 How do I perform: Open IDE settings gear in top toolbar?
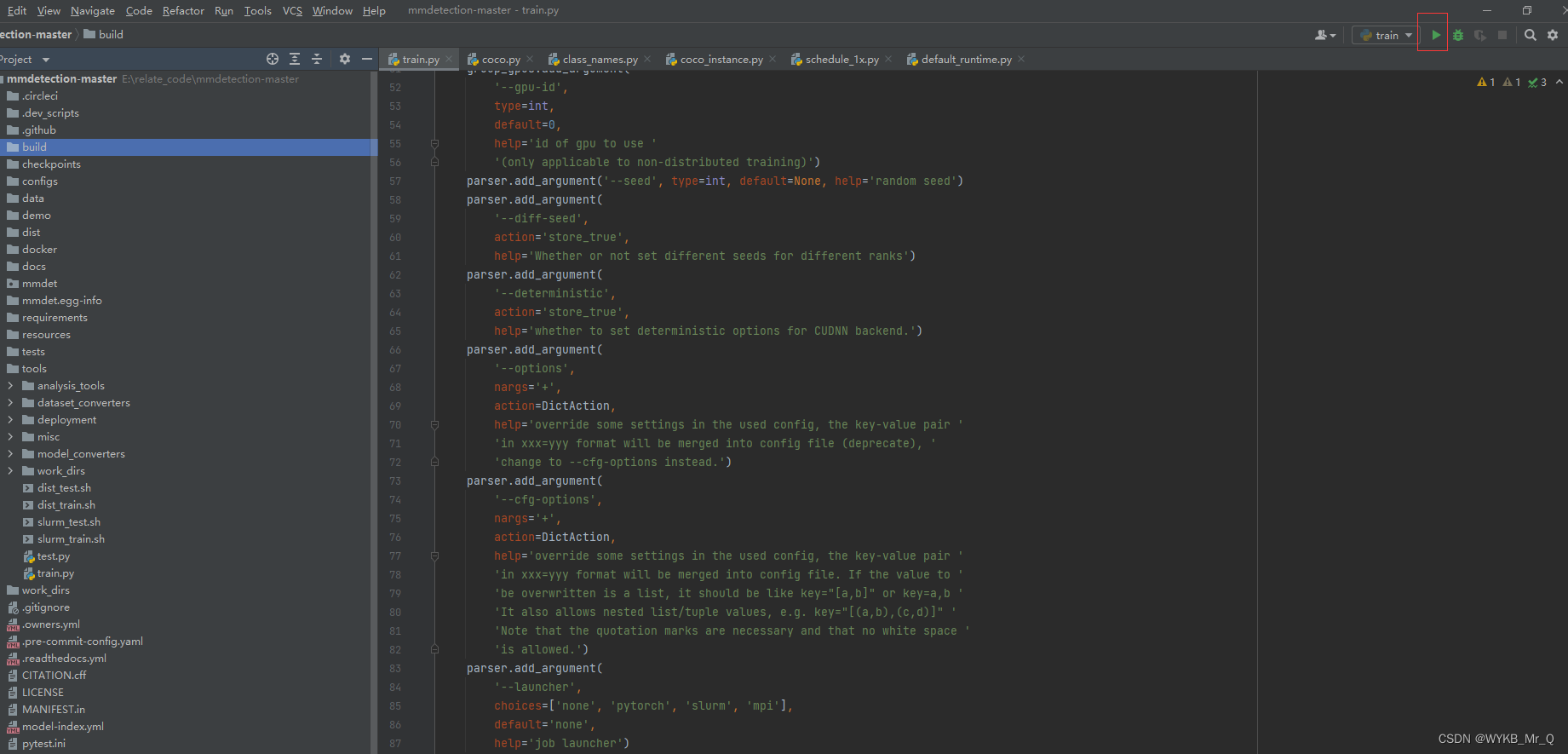1553,35
